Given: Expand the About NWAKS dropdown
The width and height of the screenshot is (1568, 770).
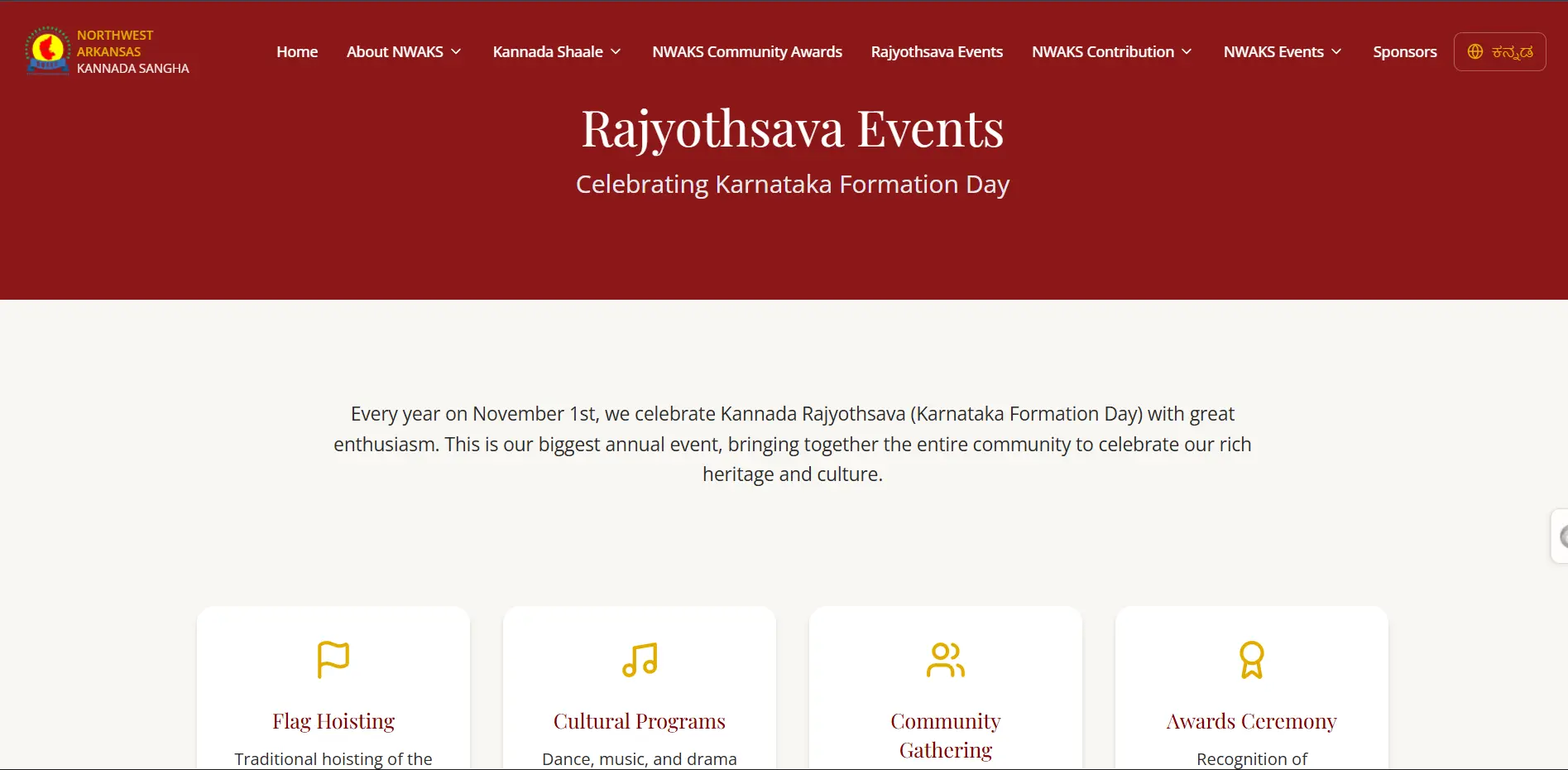Looking at the screenshot, I should 403,51.
